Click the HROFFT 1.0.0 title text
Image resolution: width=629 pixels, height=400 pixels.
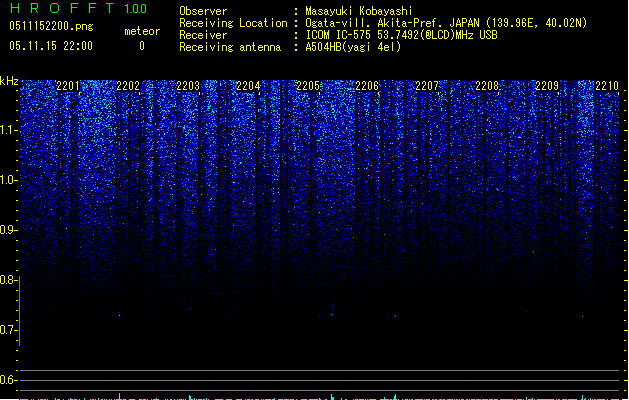pos(78,8)
